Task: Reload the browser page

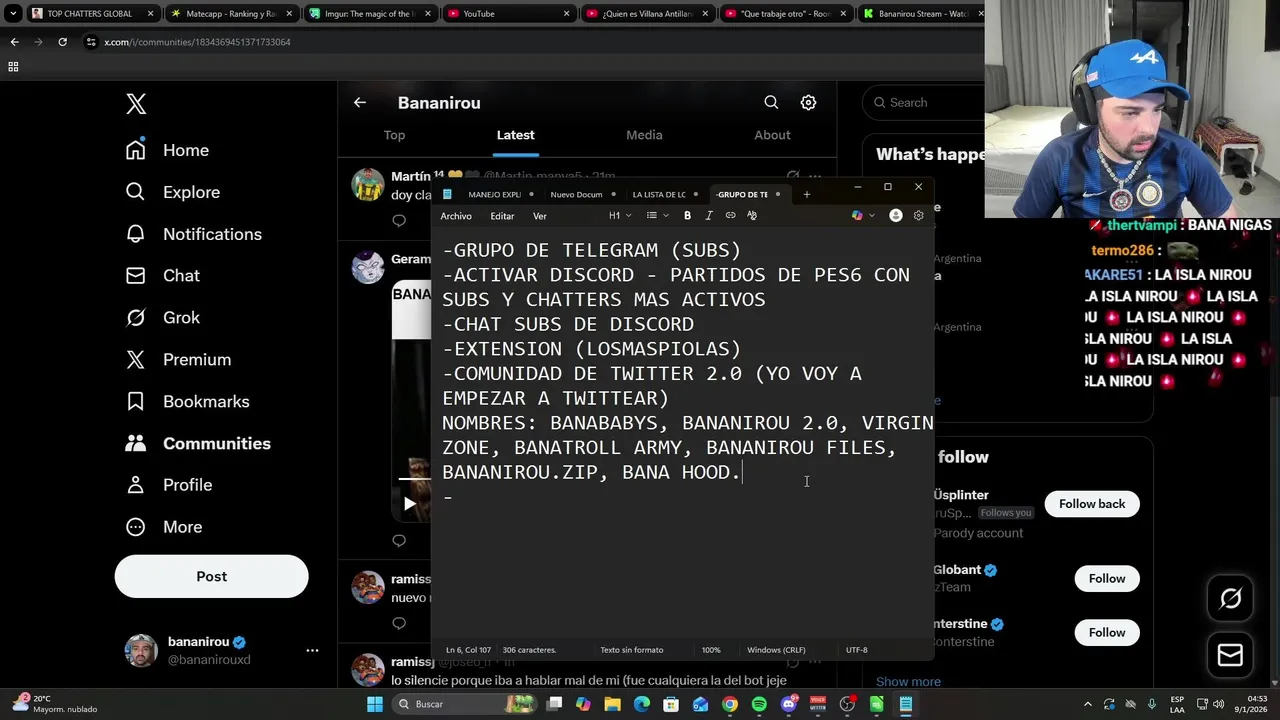Action: point(62,42)
